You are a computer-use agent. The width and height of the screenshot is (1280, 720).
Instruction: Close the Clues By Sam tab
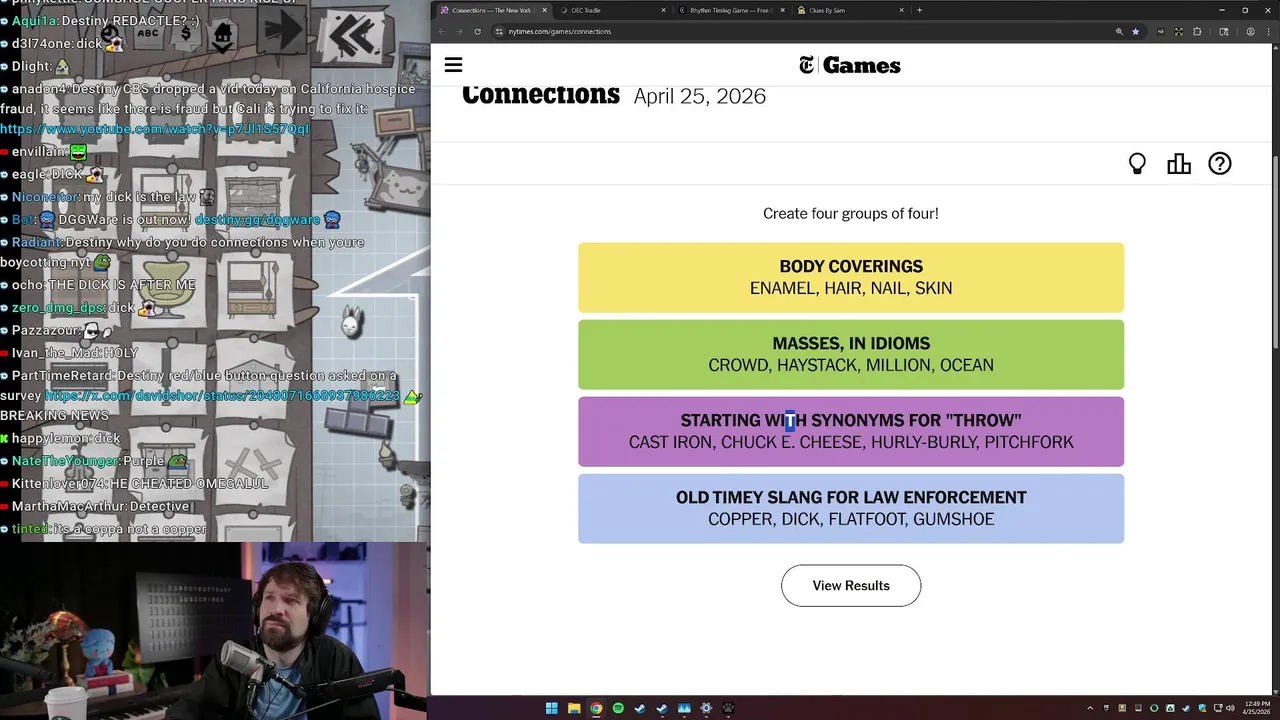(901, 10)
